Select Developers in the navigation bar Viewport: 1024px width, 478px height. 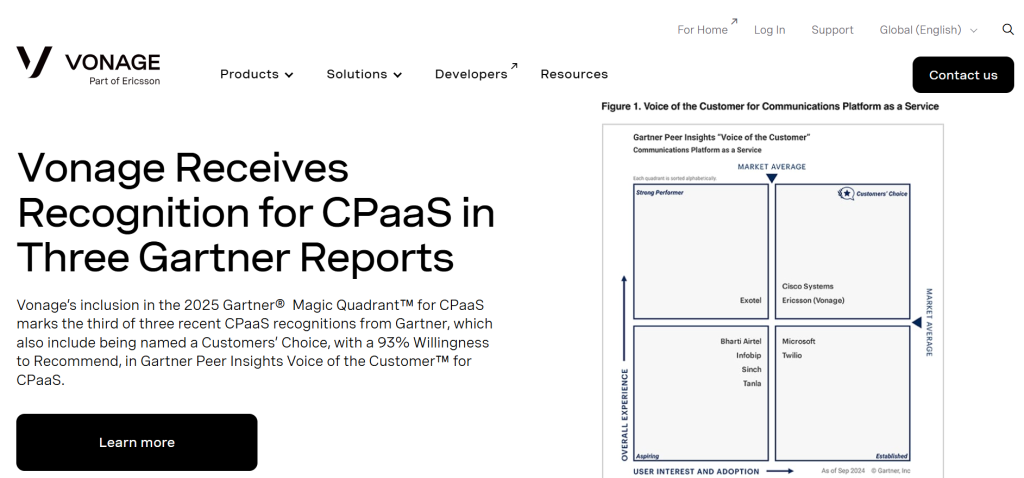coord(470,74)
